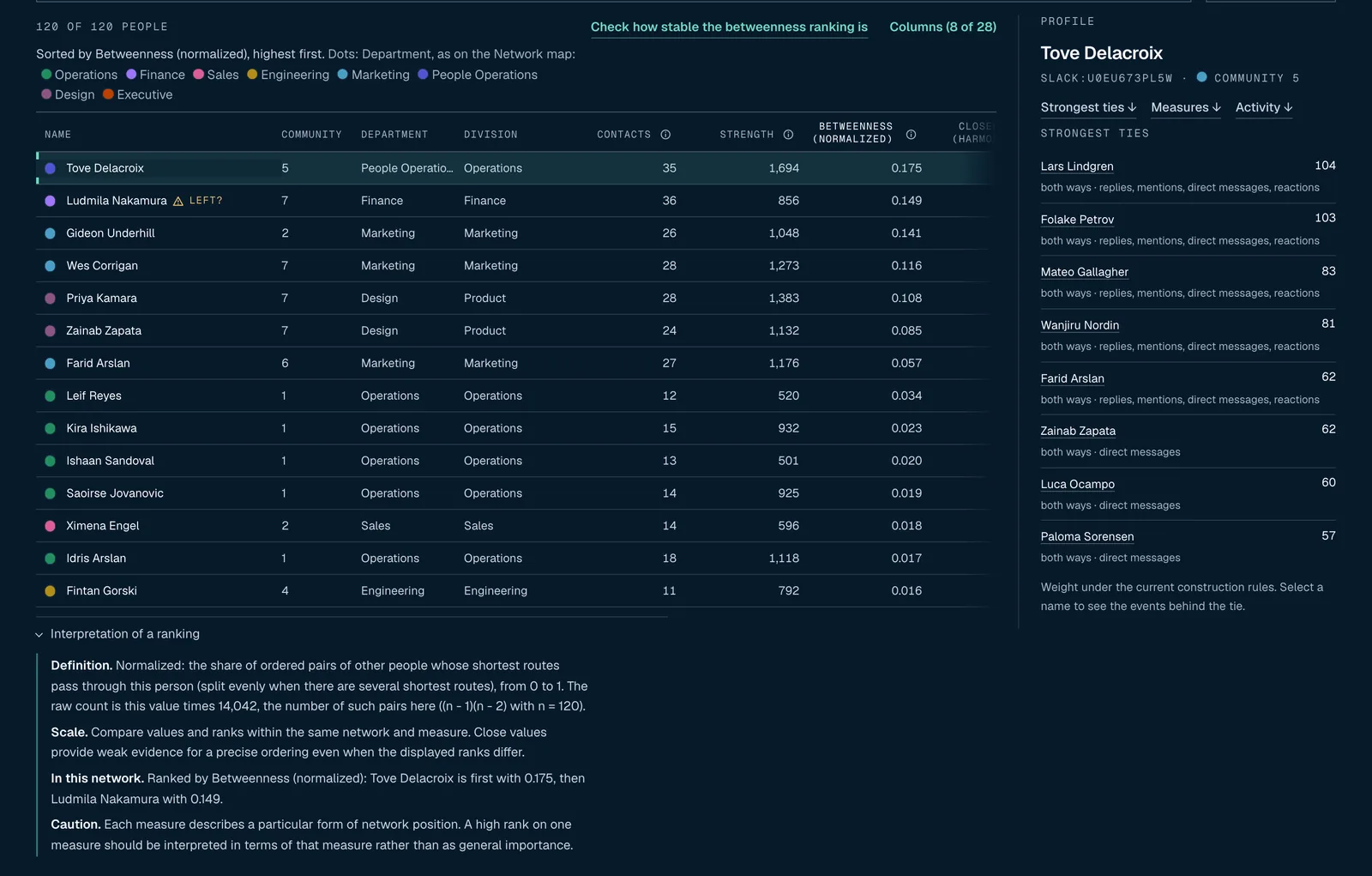Click Fintan Gorski Engineering department cell

coord(393,591)
